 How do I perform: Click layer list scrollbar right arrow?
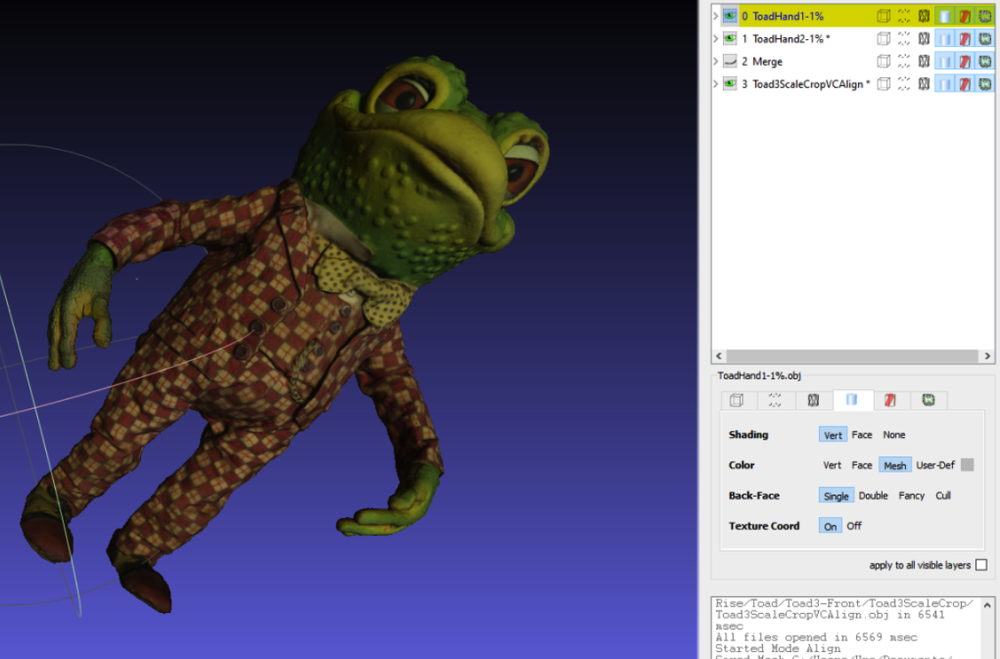(987, 356)
